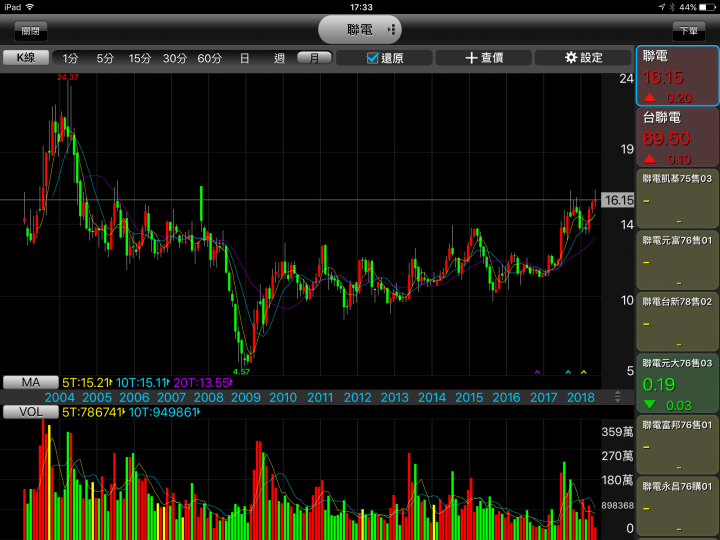Tap the 2018 year label on timeline
Viewport: 720px width, 540px height.
581,397
